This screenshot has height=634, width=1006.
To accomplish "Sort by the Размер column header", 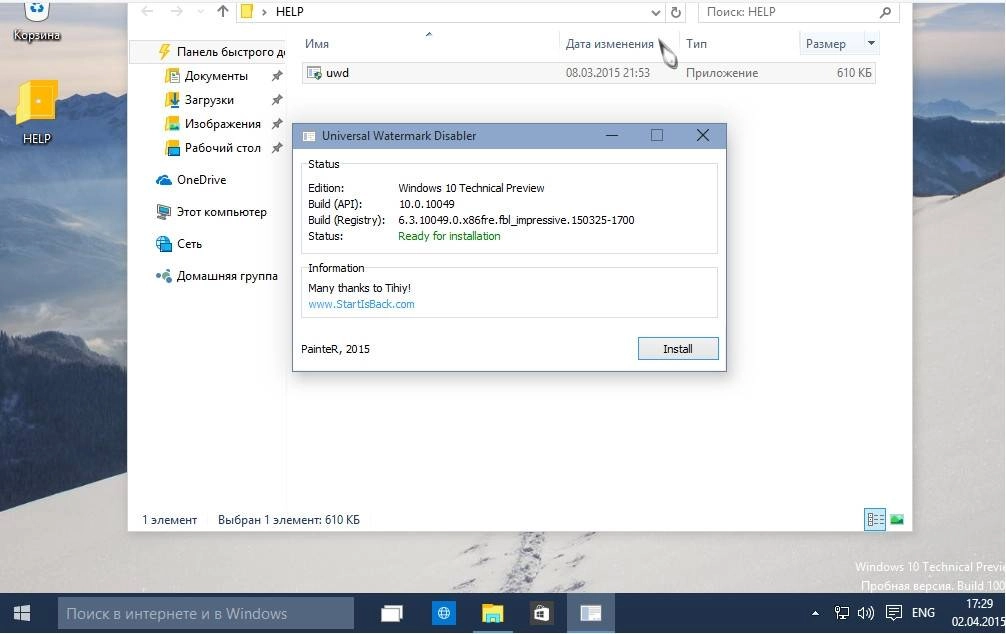I will [826, 44].
